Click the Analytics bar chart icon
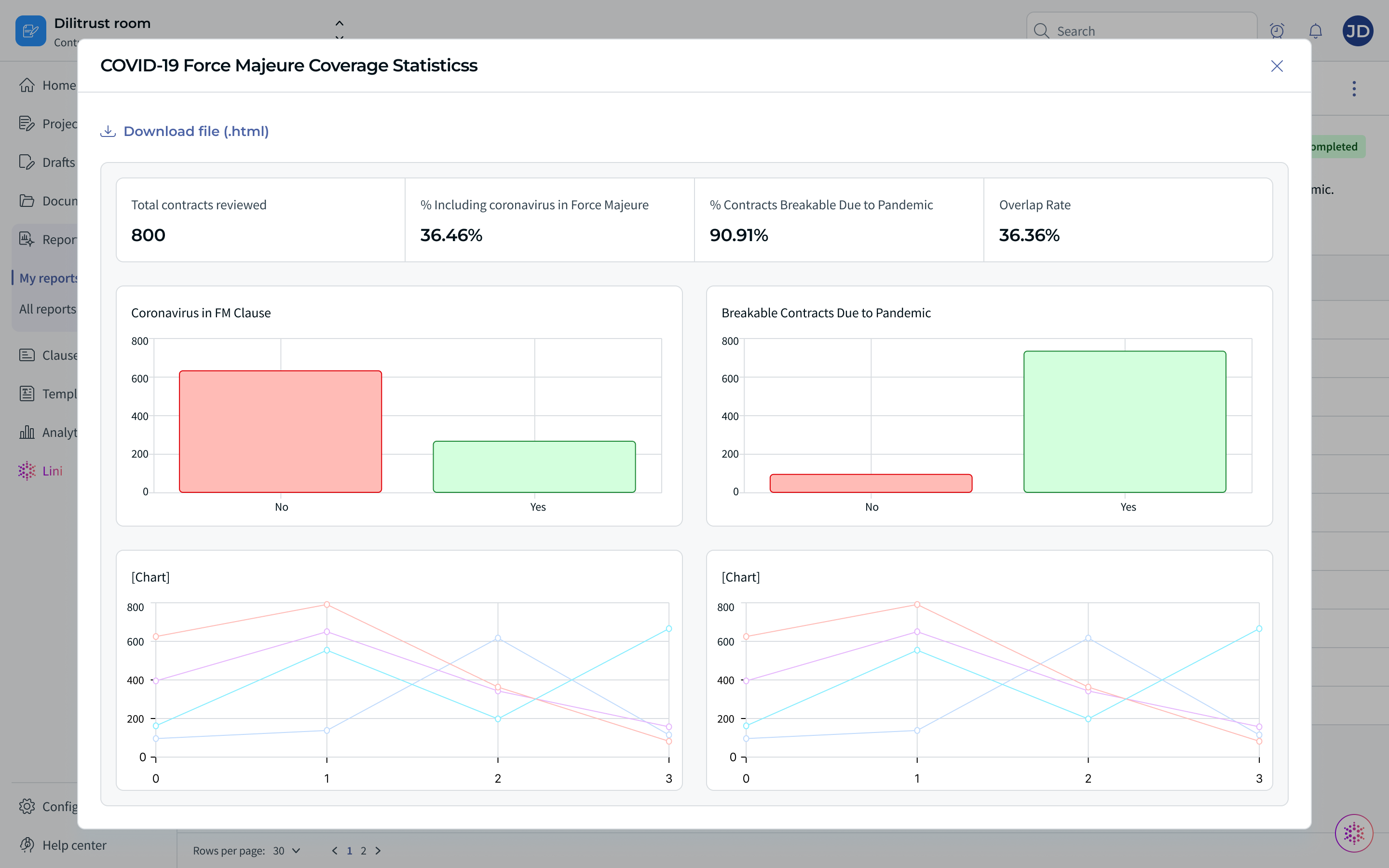The height and width of the screenshot is (868, 1389). coord(27,432)
